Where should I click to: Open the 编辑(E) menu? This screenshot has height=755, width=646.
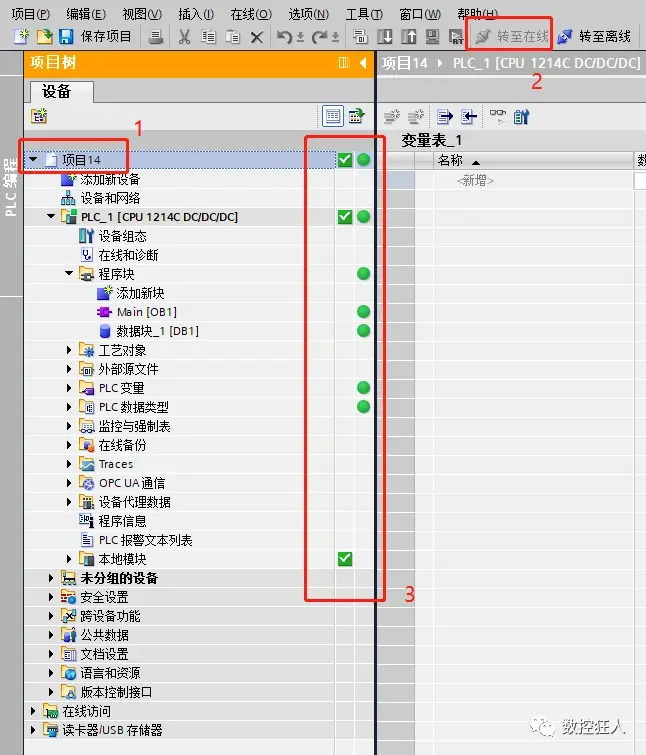86,14
